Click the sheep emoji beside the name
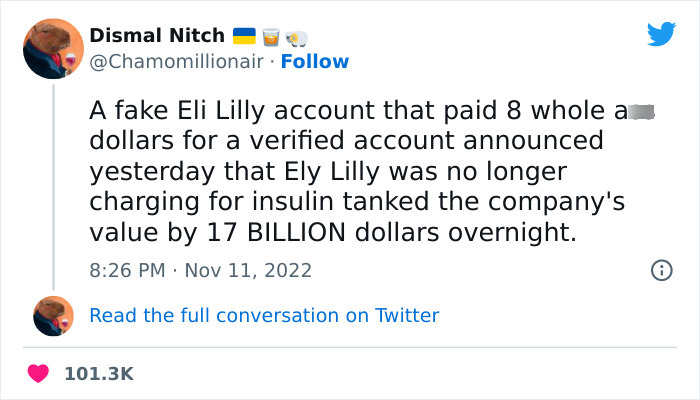The image size is (700, 400). [296, 37]
